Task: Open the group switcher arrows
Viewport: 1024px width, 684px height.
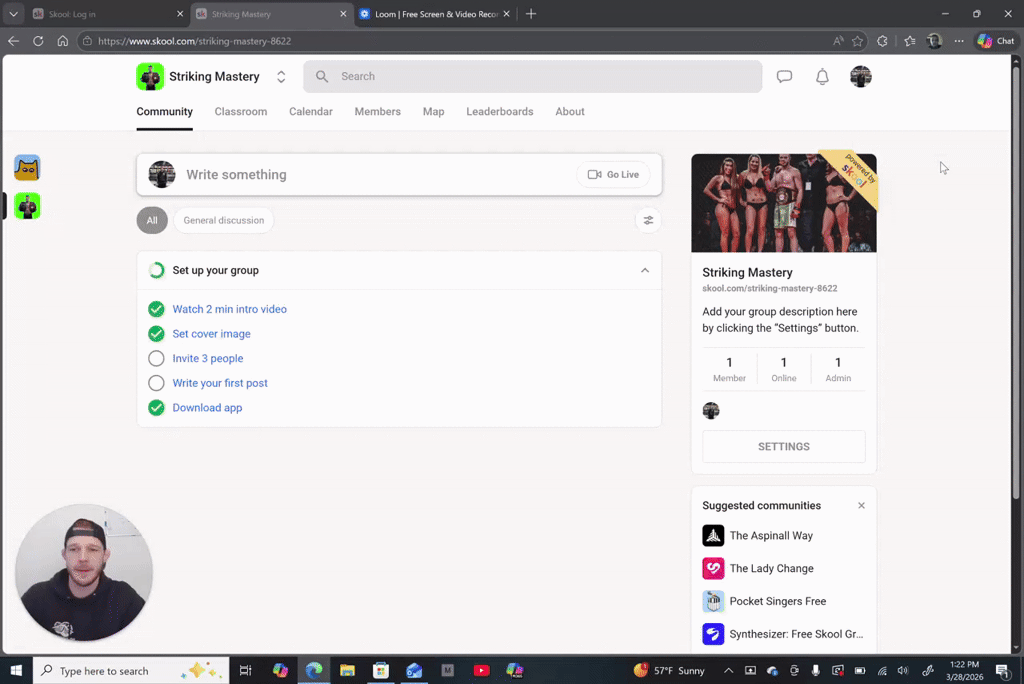Action: [x=281, y=76]
